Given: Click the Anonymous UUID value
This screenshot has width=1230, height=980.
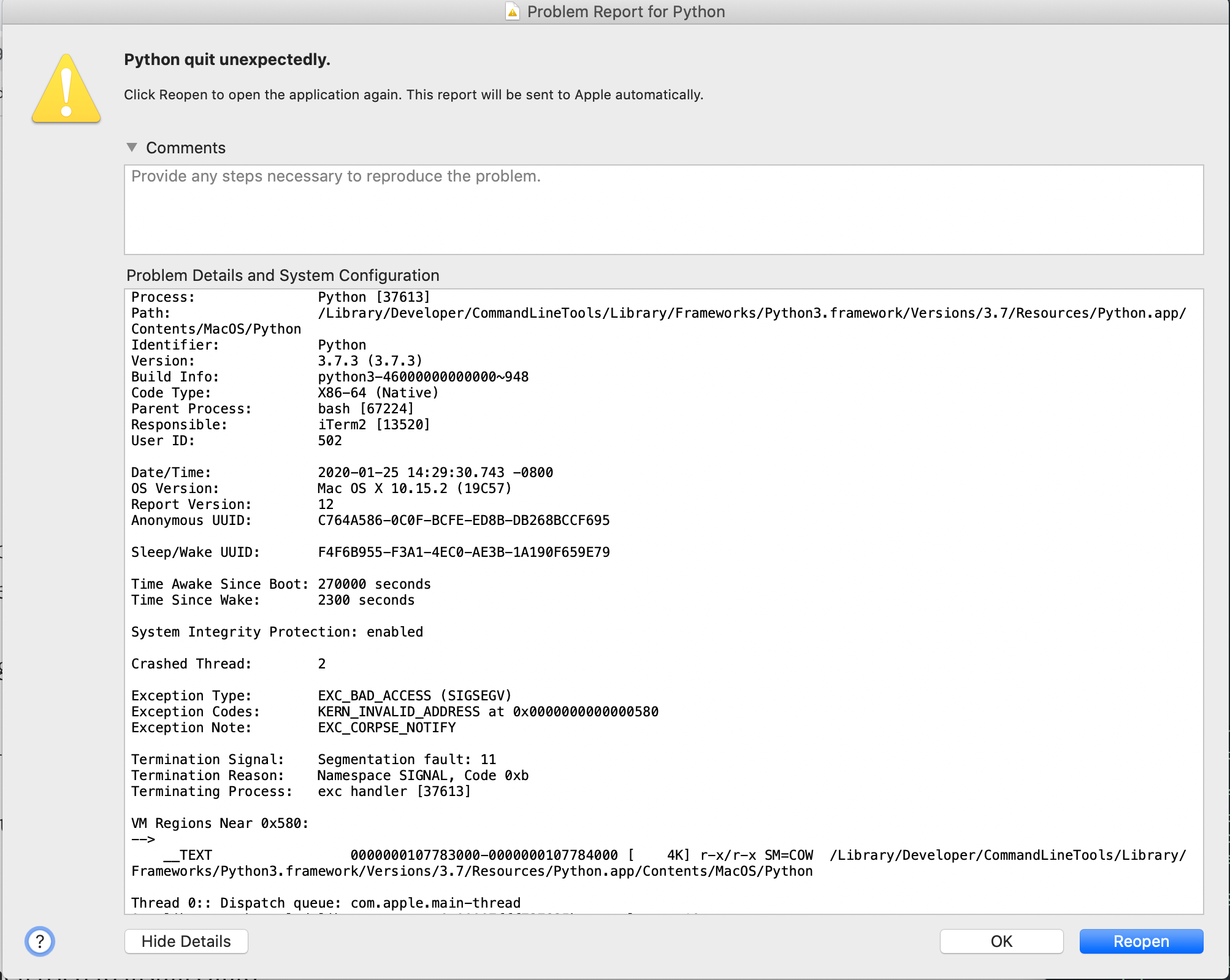Looking at the screenshot, I should 464,520.
